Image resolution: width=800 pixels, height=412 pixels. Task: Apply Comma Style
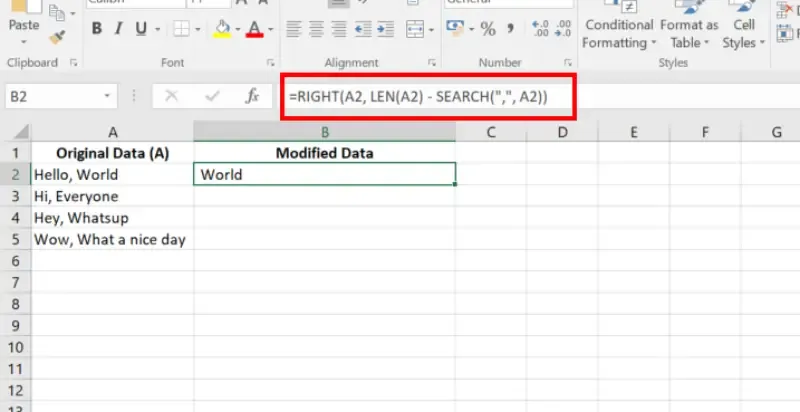tap(510, 29)
